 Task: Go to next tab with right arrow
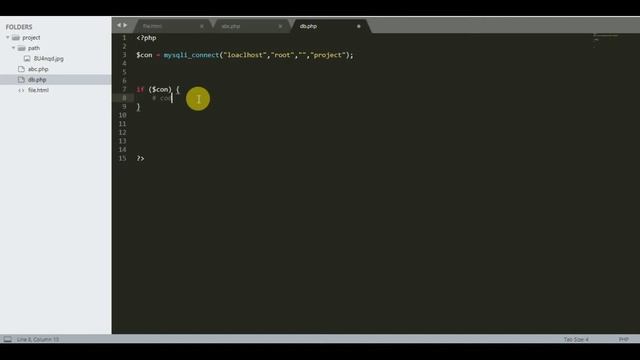coord(125,25)
